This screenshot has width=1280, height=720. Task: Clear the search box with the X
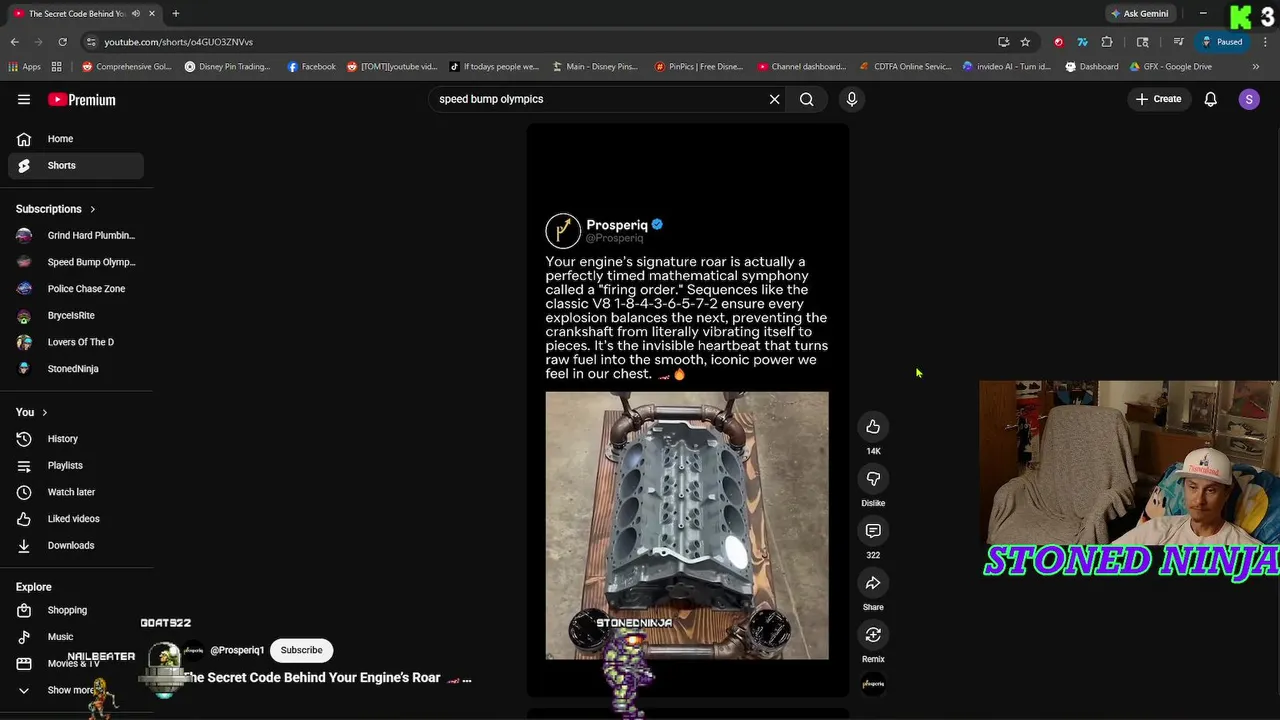click(x=774, y=99)
